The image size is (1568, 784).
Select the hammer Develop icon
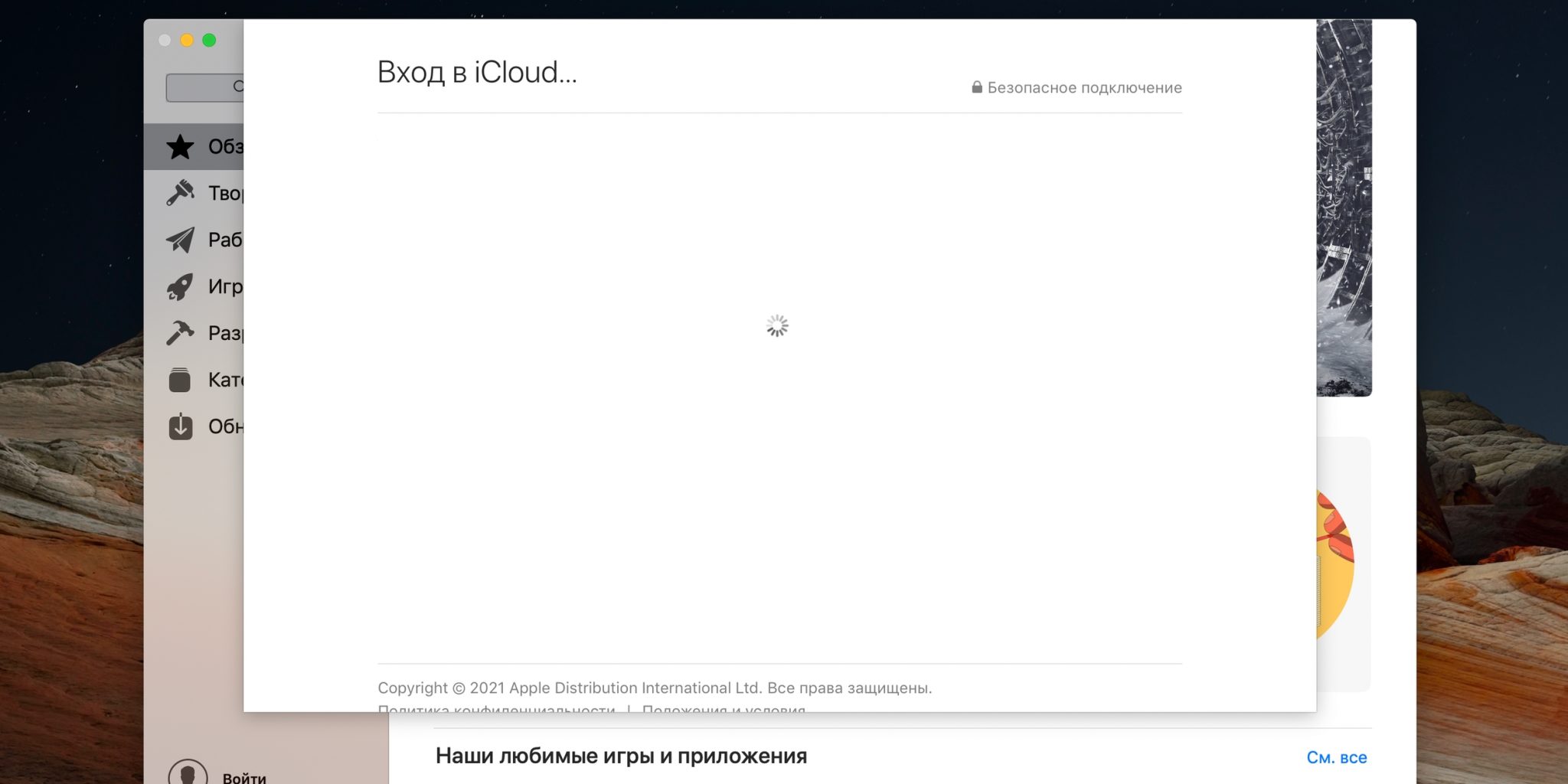click(180, 333)
